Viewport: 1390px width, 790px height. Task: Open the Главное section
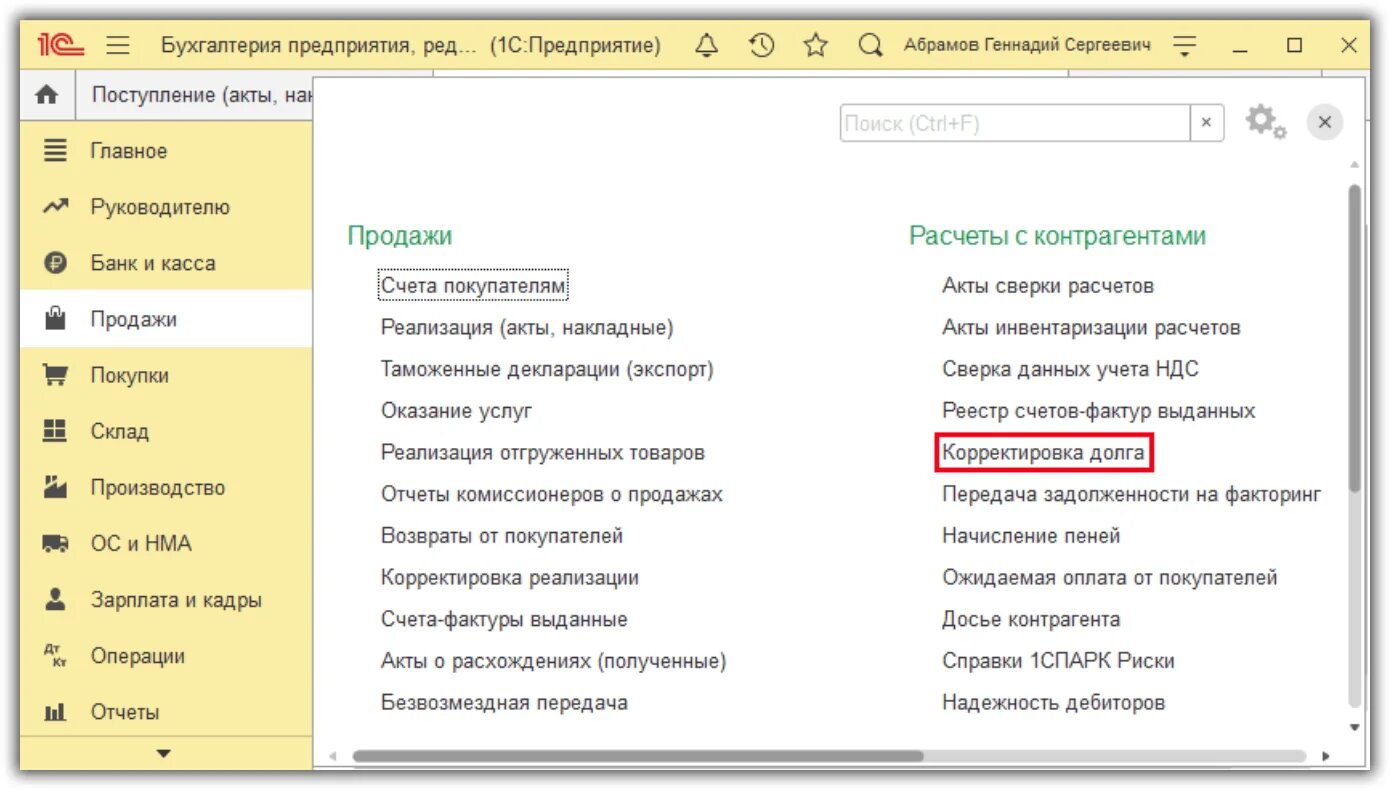[x=166, y=151]
